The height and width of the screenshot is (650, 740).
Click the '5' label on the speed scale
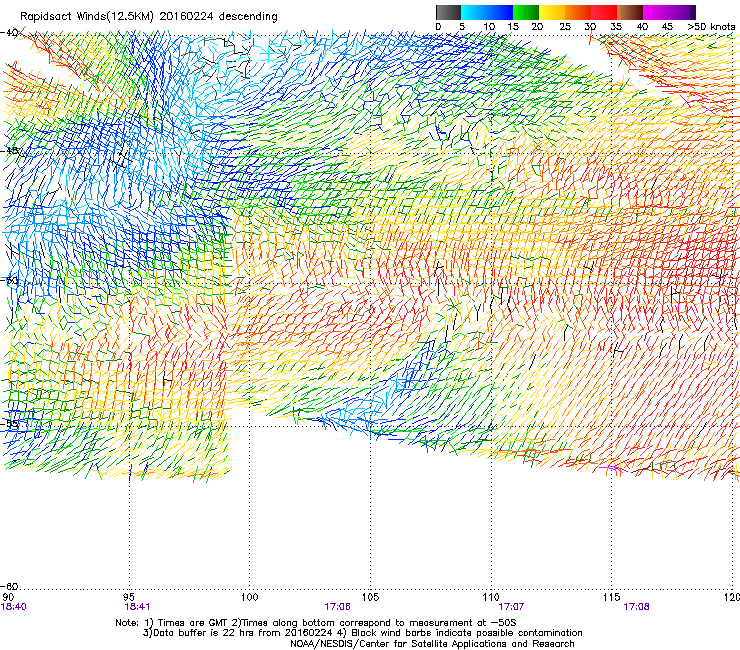pos(462,27)
